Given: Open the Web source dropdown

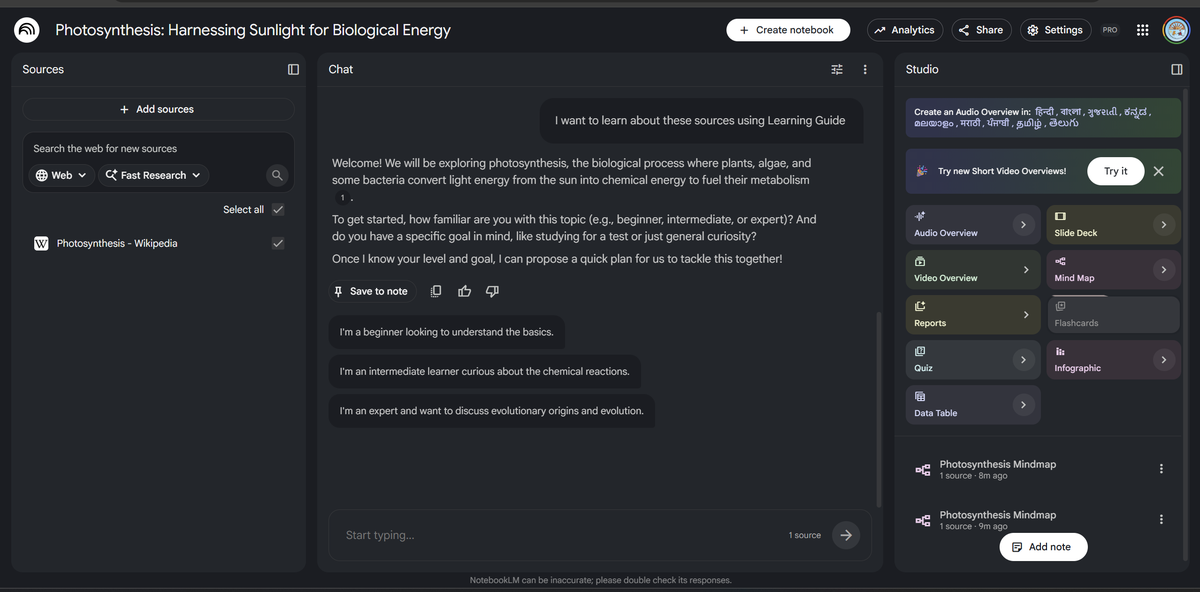Looking at the screenshot, I should point(61,175).
